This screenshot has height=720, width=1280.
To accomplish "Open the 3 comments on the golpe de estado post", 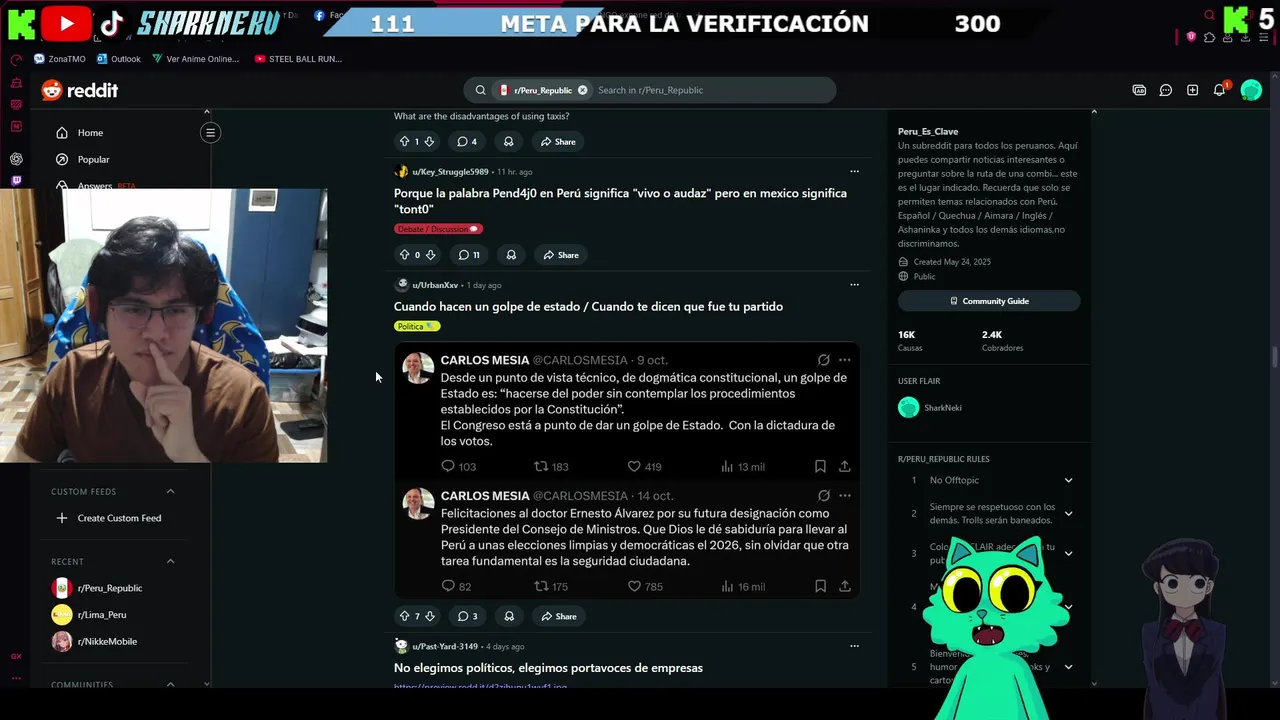I will pos(468,616).
